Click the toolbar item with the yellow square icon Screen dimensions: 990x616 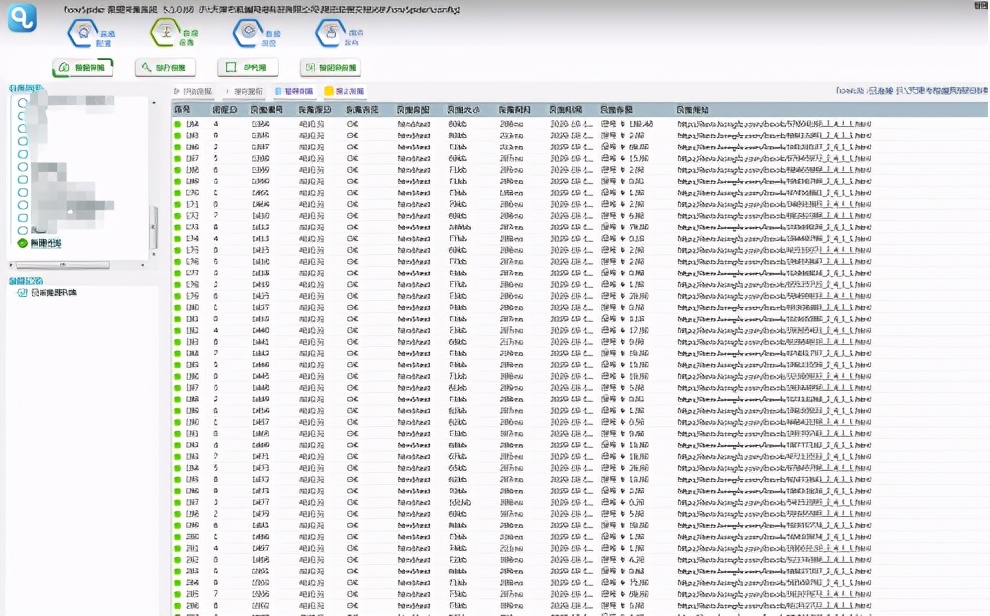click(x=345, y=92)
